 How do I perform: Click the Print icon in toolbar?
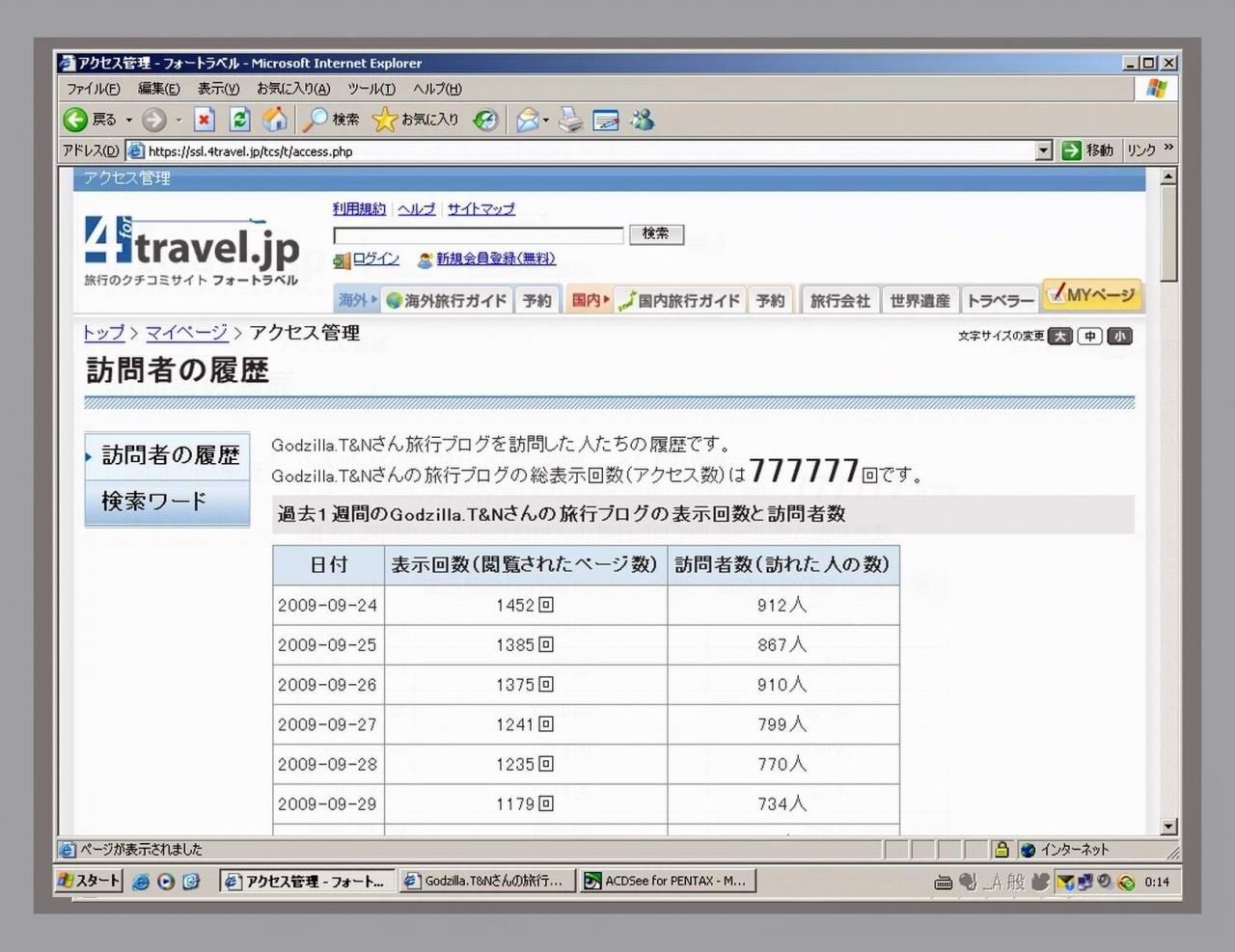point(571,121)
